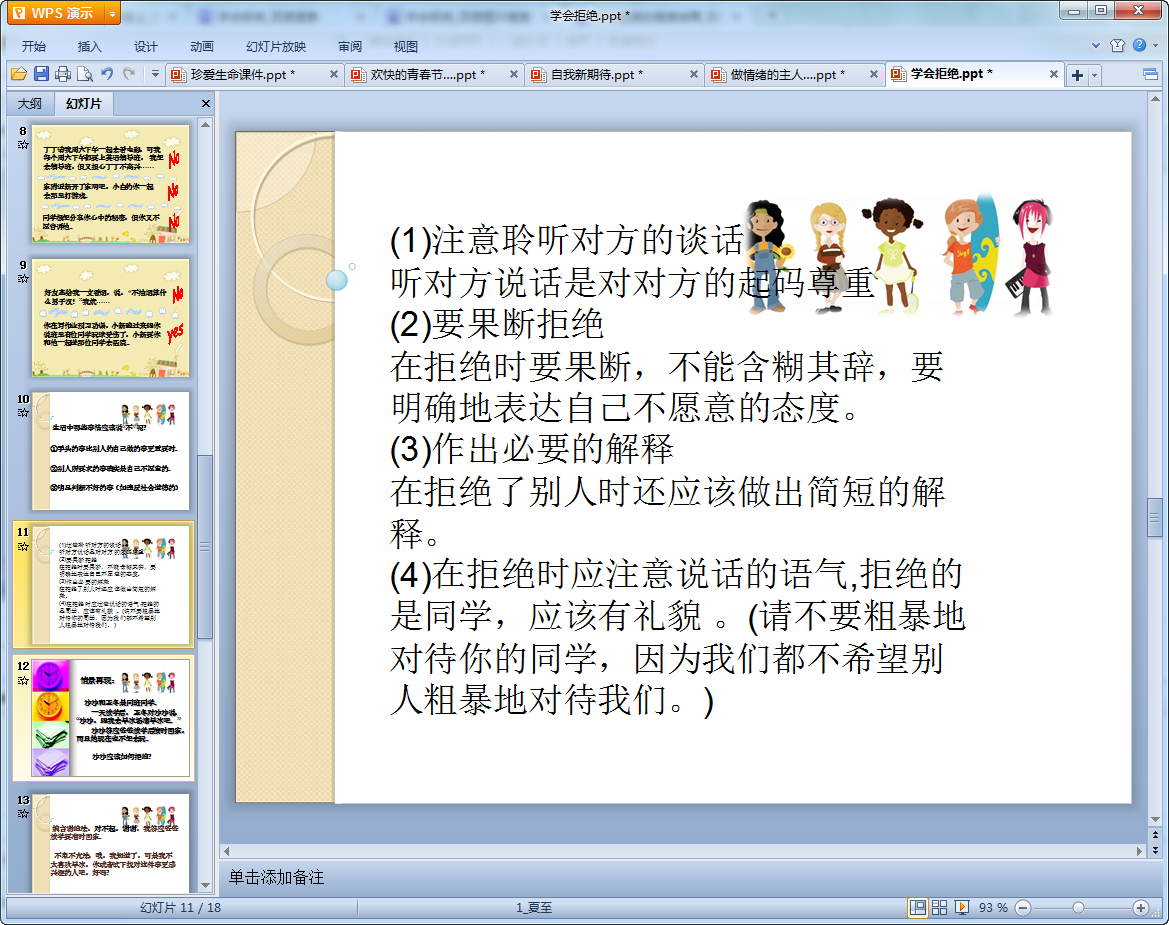Select slide 9 thumbnail
The width and height of the screenshot is (1169, 925).
pos(110,318)
